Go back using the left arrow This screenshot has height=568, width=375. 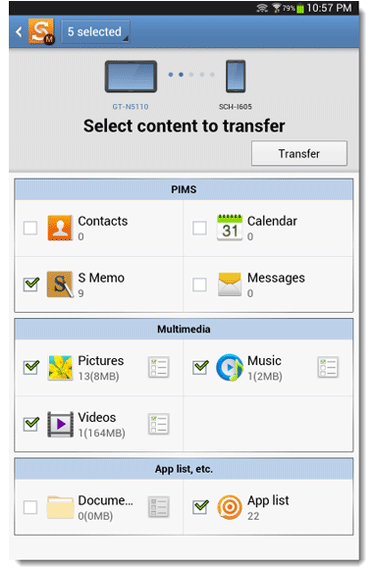(19, 32)
